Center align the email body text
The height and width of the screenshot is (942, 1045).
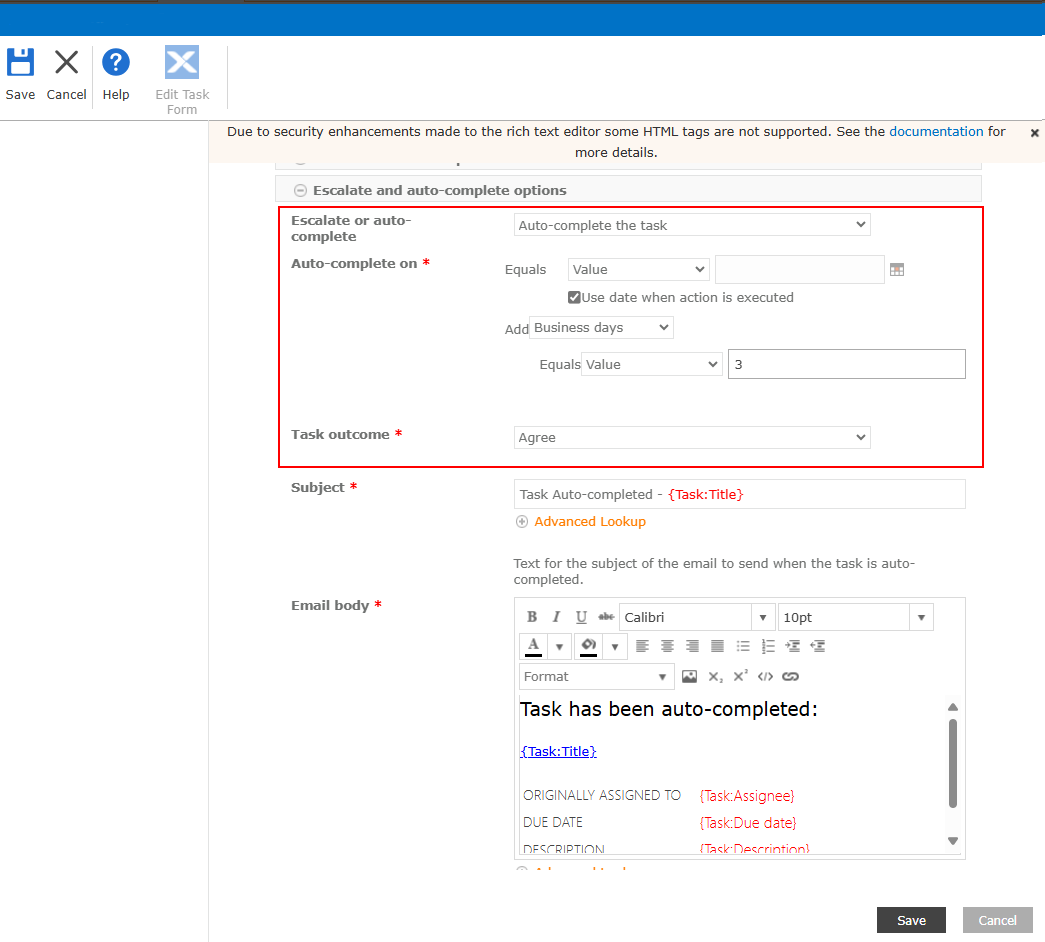[x=667, y=646]
